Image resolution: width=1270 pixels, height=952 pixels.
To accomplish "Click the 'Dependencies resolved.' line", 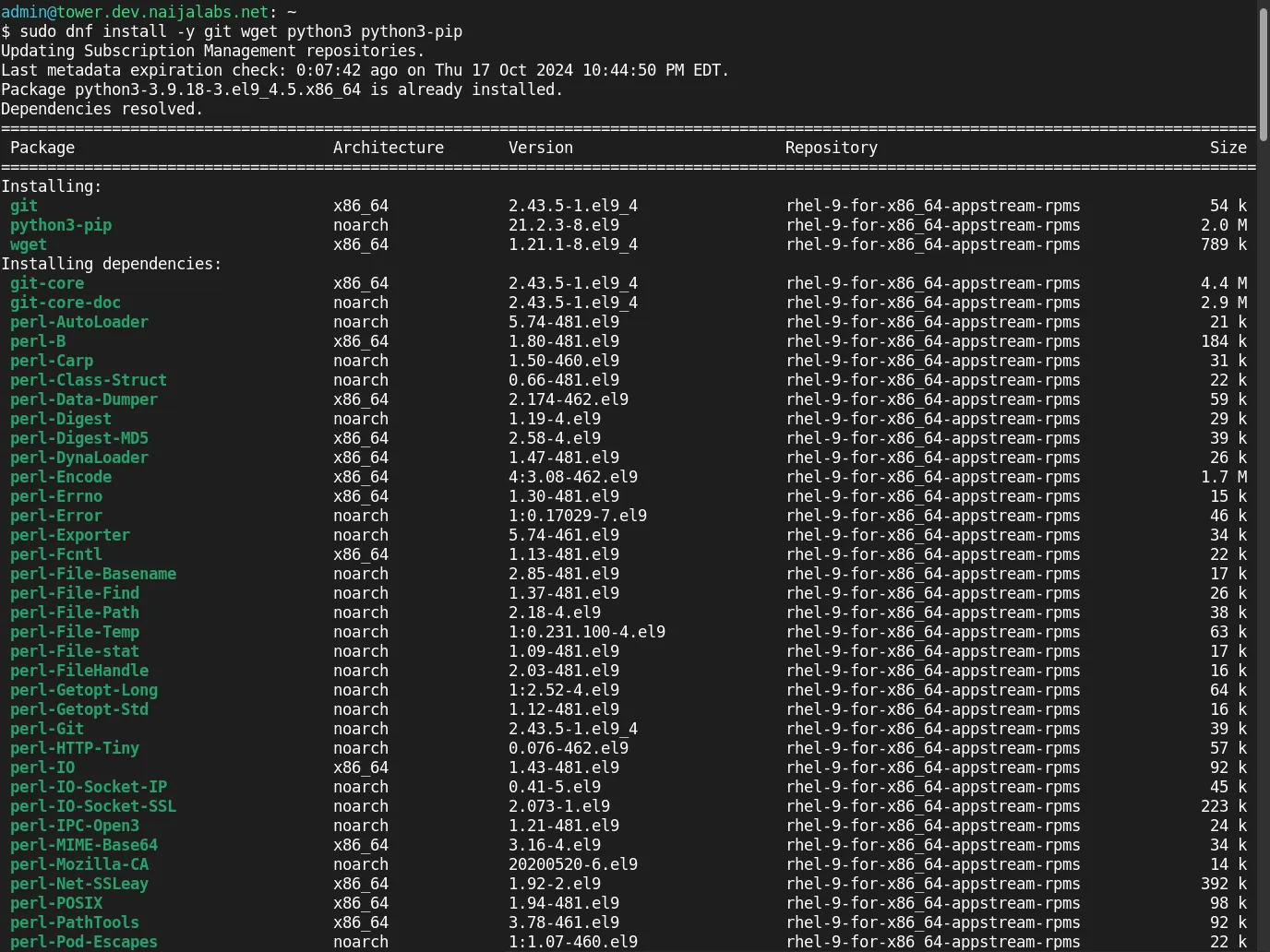I will click(x=102, y=109).
